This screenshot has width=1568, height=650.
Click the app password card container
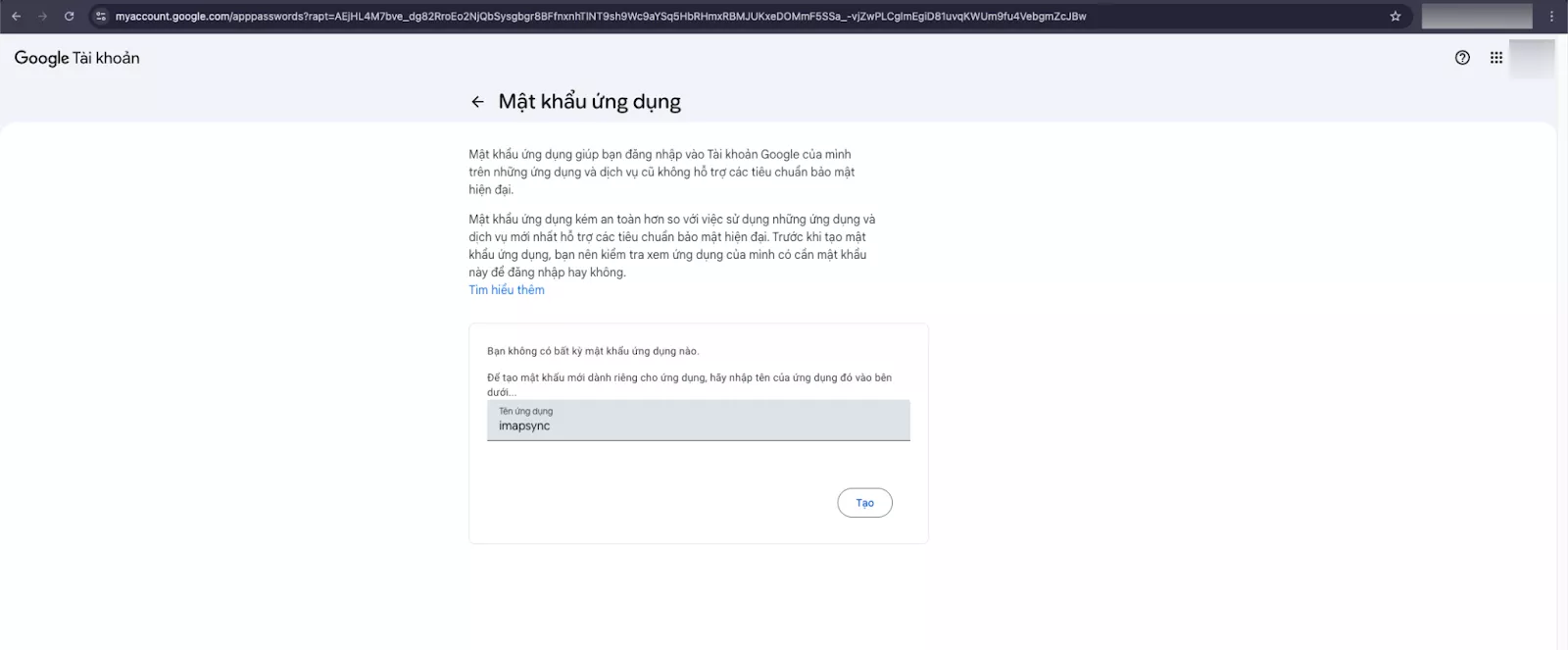[x=698, y=471]
